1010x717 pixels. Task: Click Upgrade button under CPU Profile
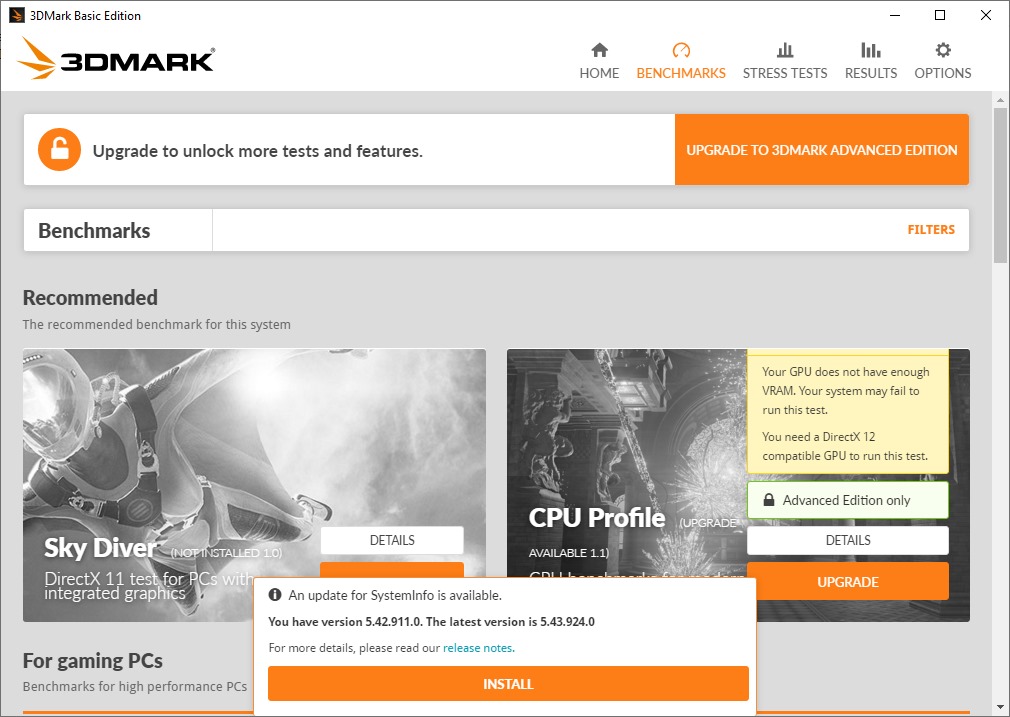point(847,582)
